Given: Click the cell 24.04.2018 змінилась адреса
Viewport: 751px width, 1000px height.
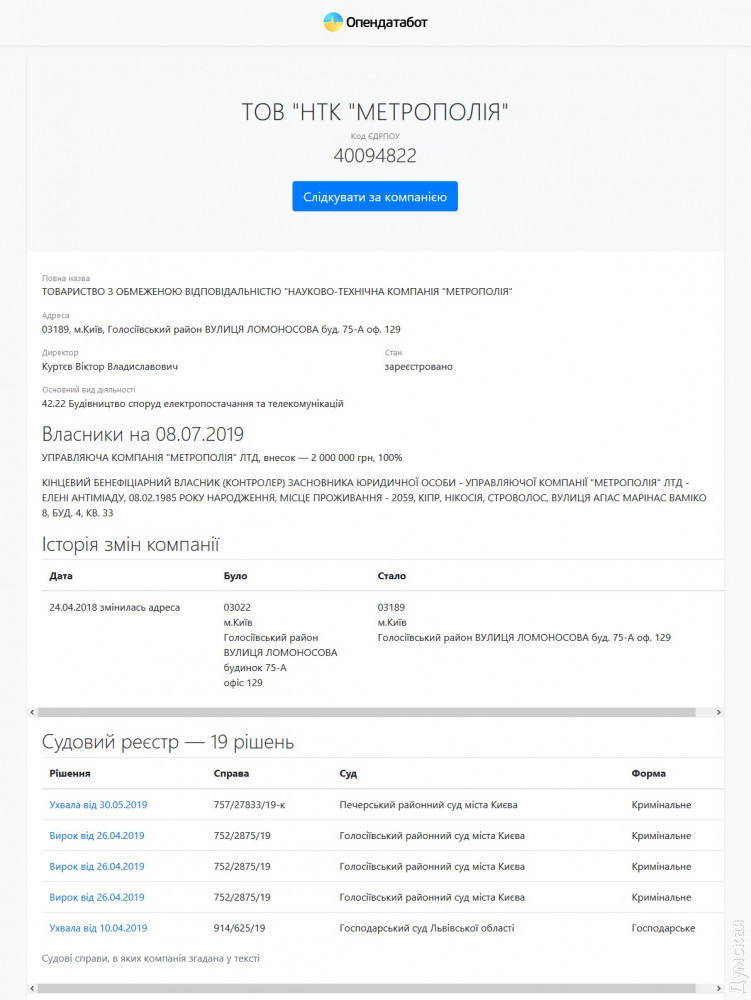Looking at the screenshot, I should click(115, 608).
